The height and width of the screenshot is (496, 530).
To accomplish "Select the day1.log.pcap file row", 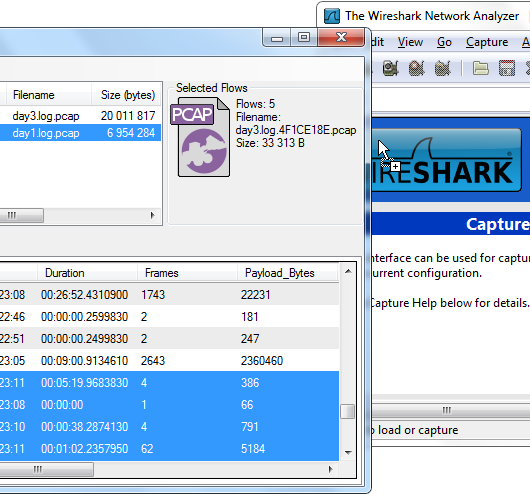I will 80,133.
